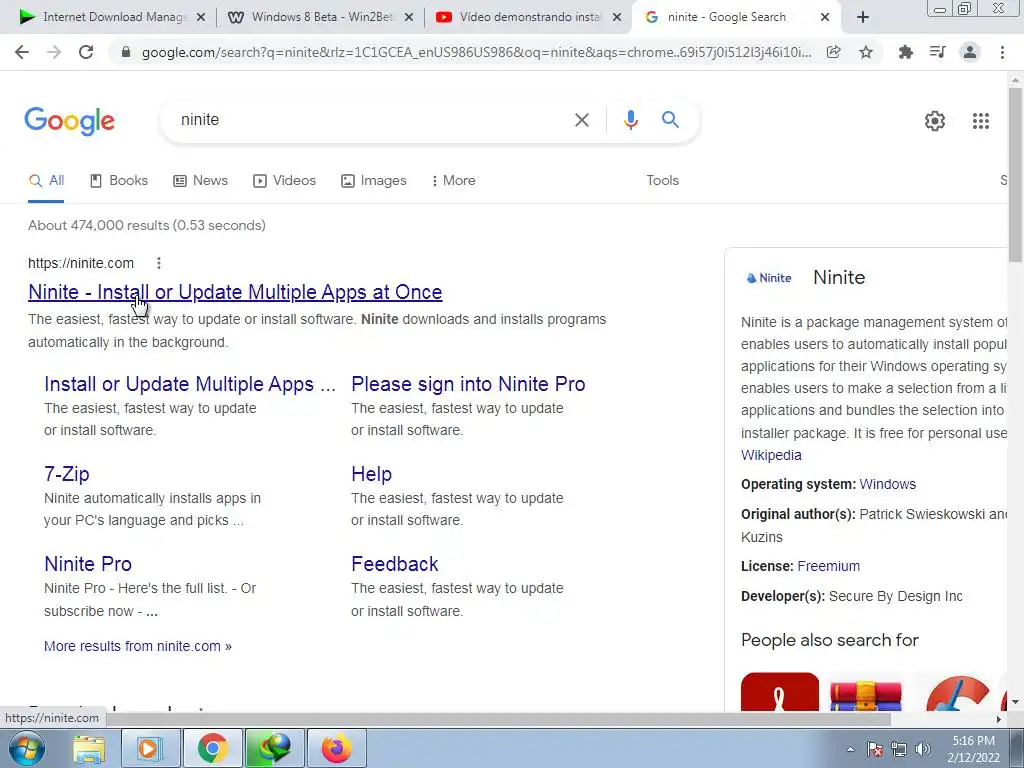Open the Chrome profile avatar
This screenshot has height=768, width=1024.
click(970, 52)
